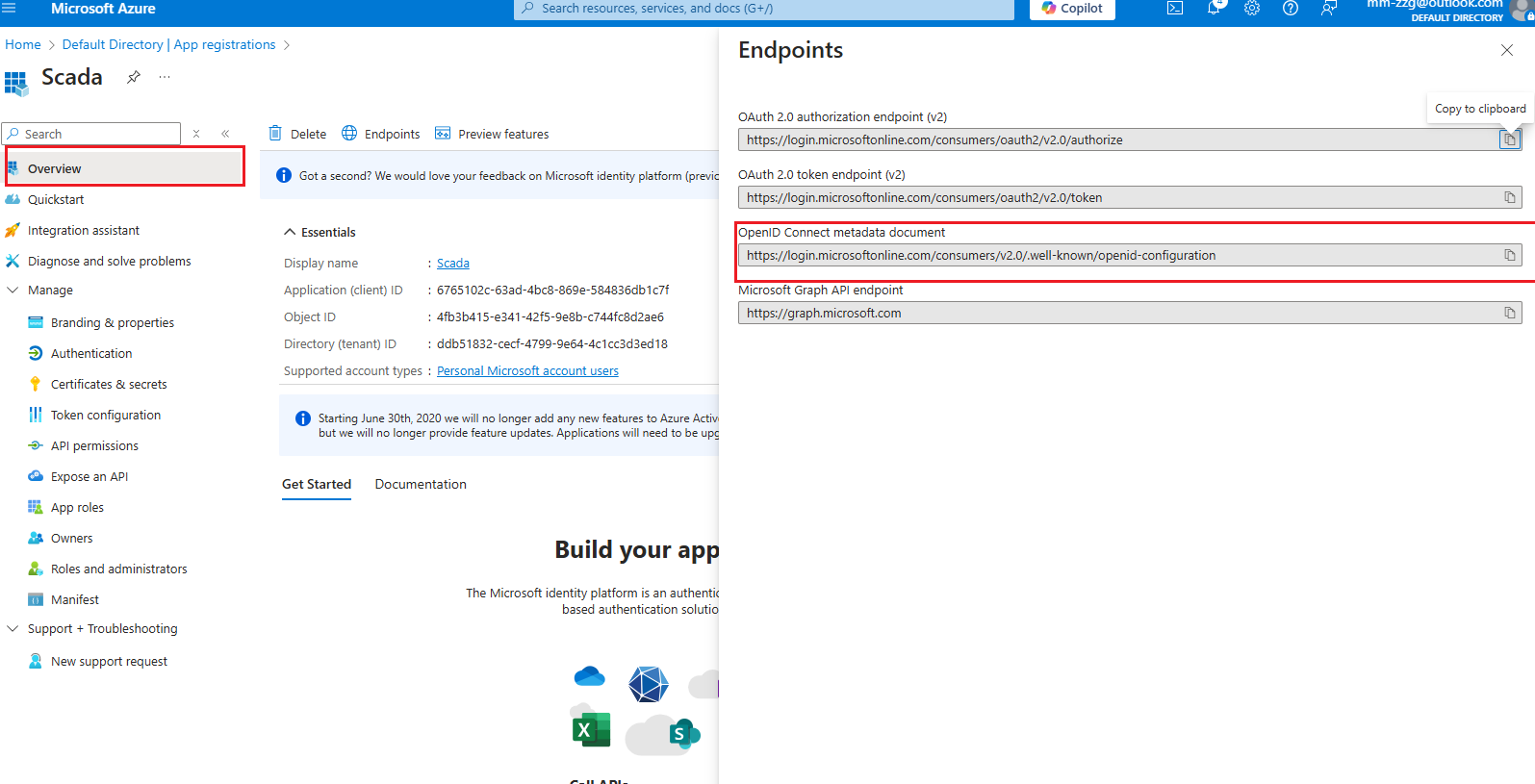Image resolution: width=1535 pixels, height=784 pixels.
Task: Open Certificates & secrets in sidebar
Action: coord(109,385)
